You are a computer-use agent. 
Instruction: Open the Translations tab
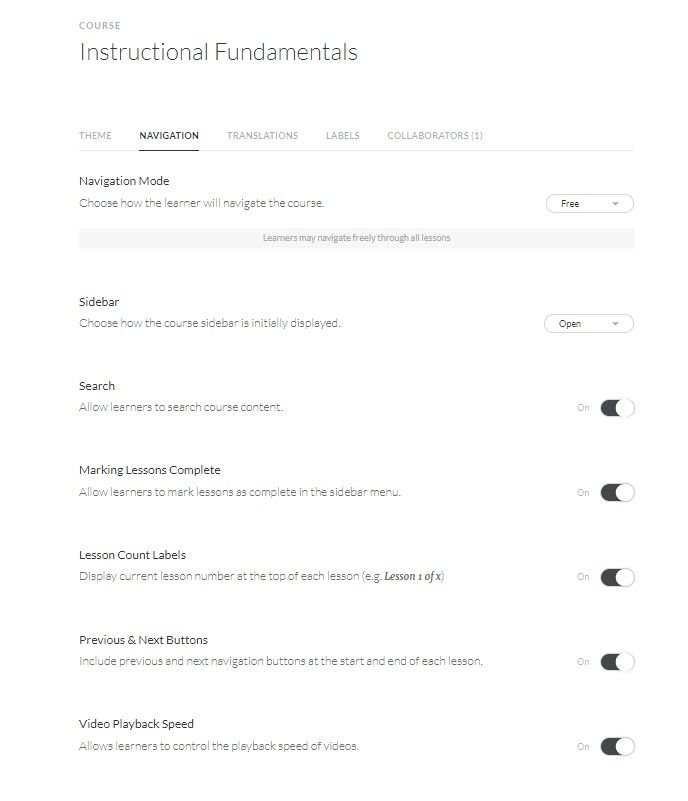point(262,136)
